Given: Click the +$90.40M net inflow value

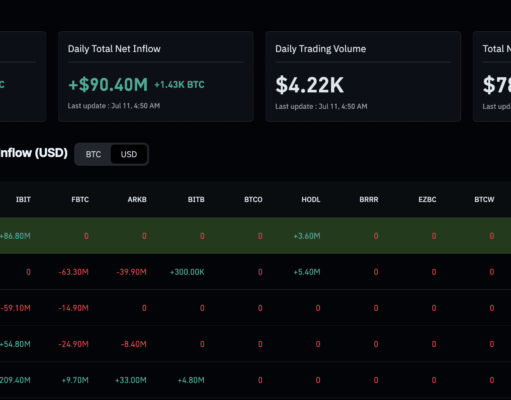Looking at the screenshot, I should [108, 85].
